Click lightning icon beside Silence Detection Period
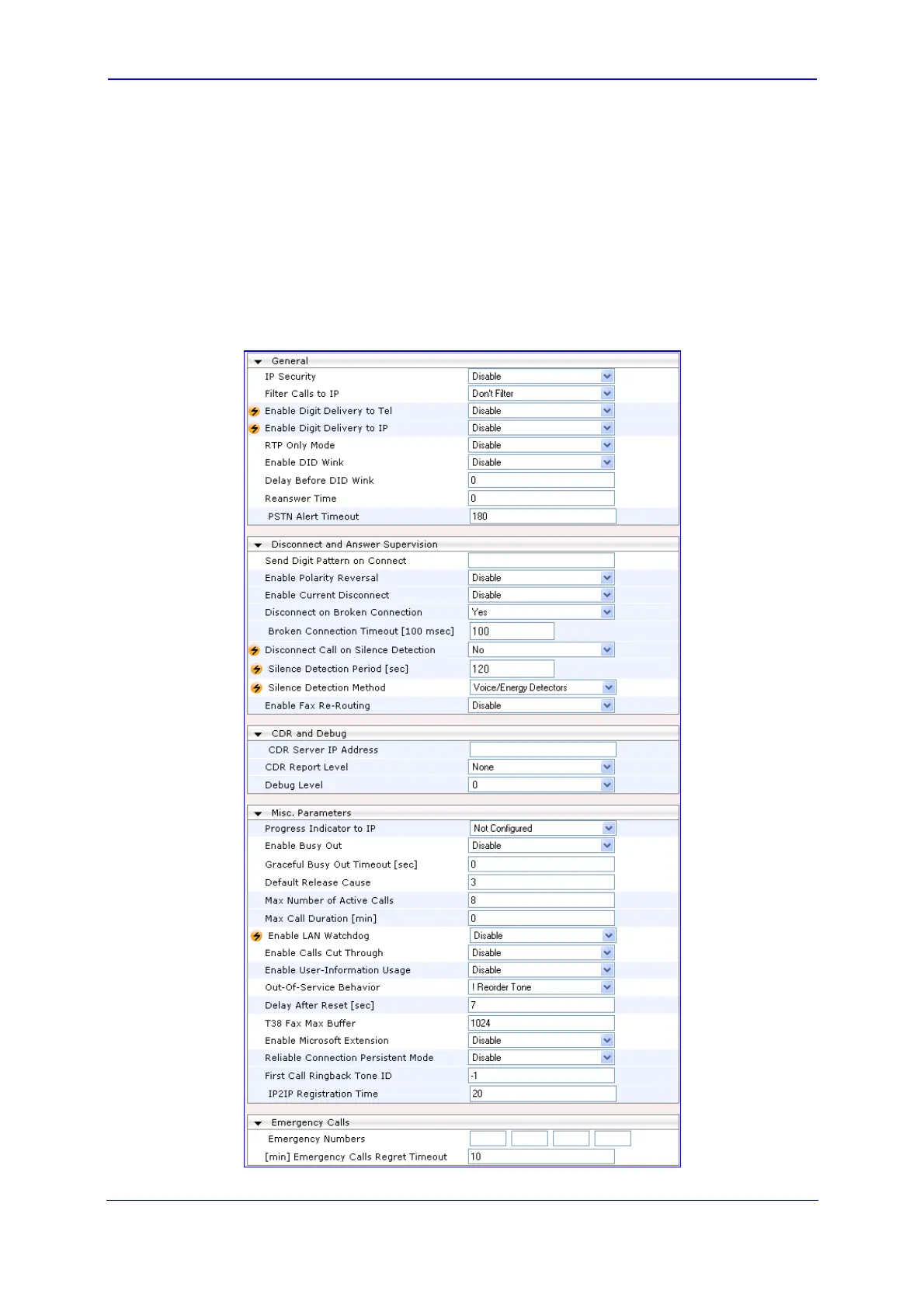Screen dimensions: 924x1308 pos(256,670)
